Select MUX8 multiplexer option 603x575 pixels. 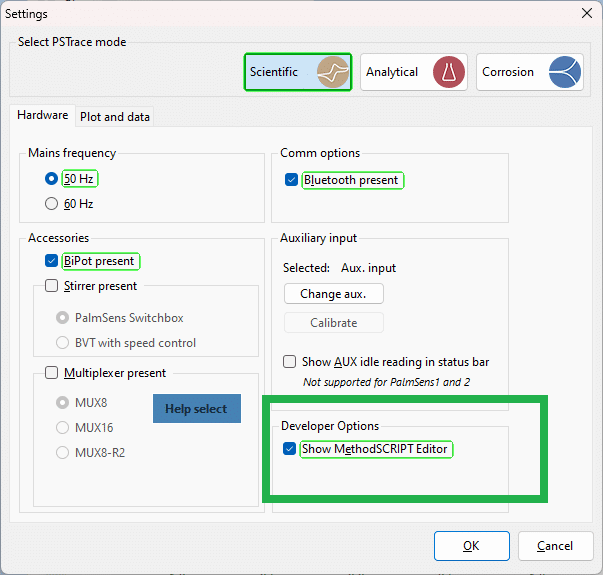(62, 403)
